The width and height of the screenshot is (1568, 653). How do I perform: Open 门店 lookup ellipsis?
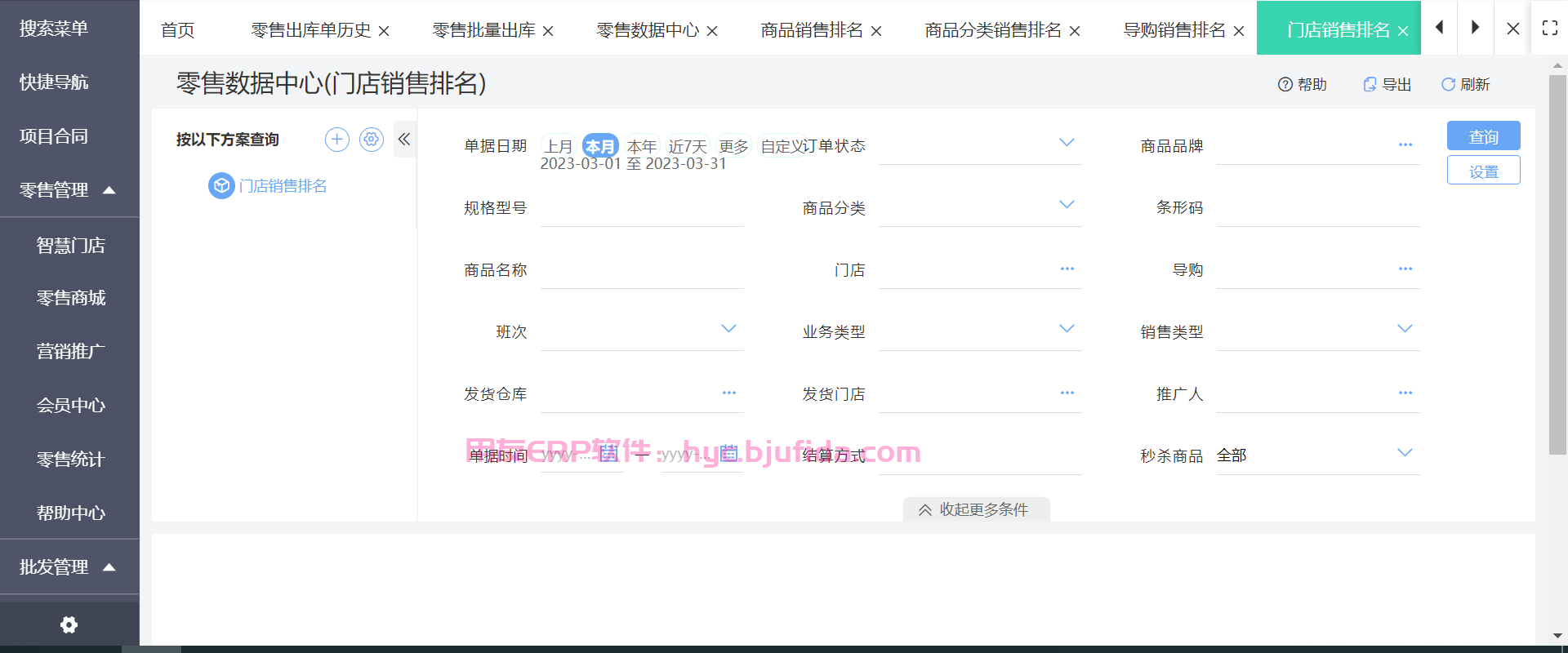click(1067, 269)
